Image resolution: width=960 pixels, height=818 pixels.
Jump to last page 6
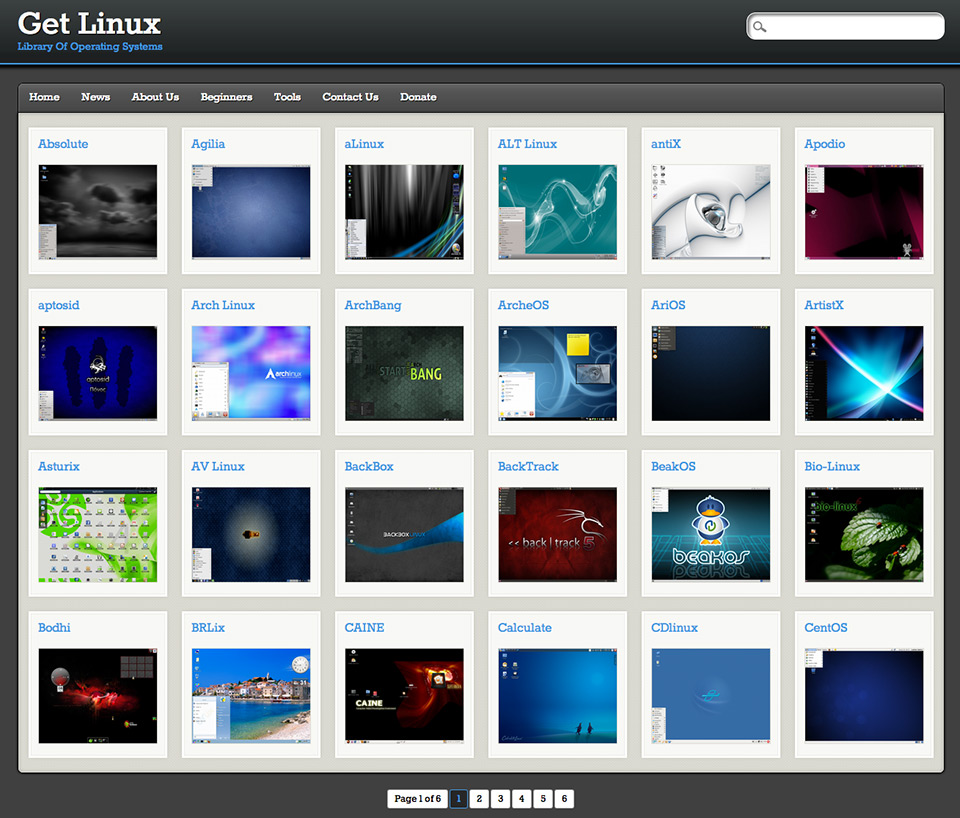[x=564, y=798]
